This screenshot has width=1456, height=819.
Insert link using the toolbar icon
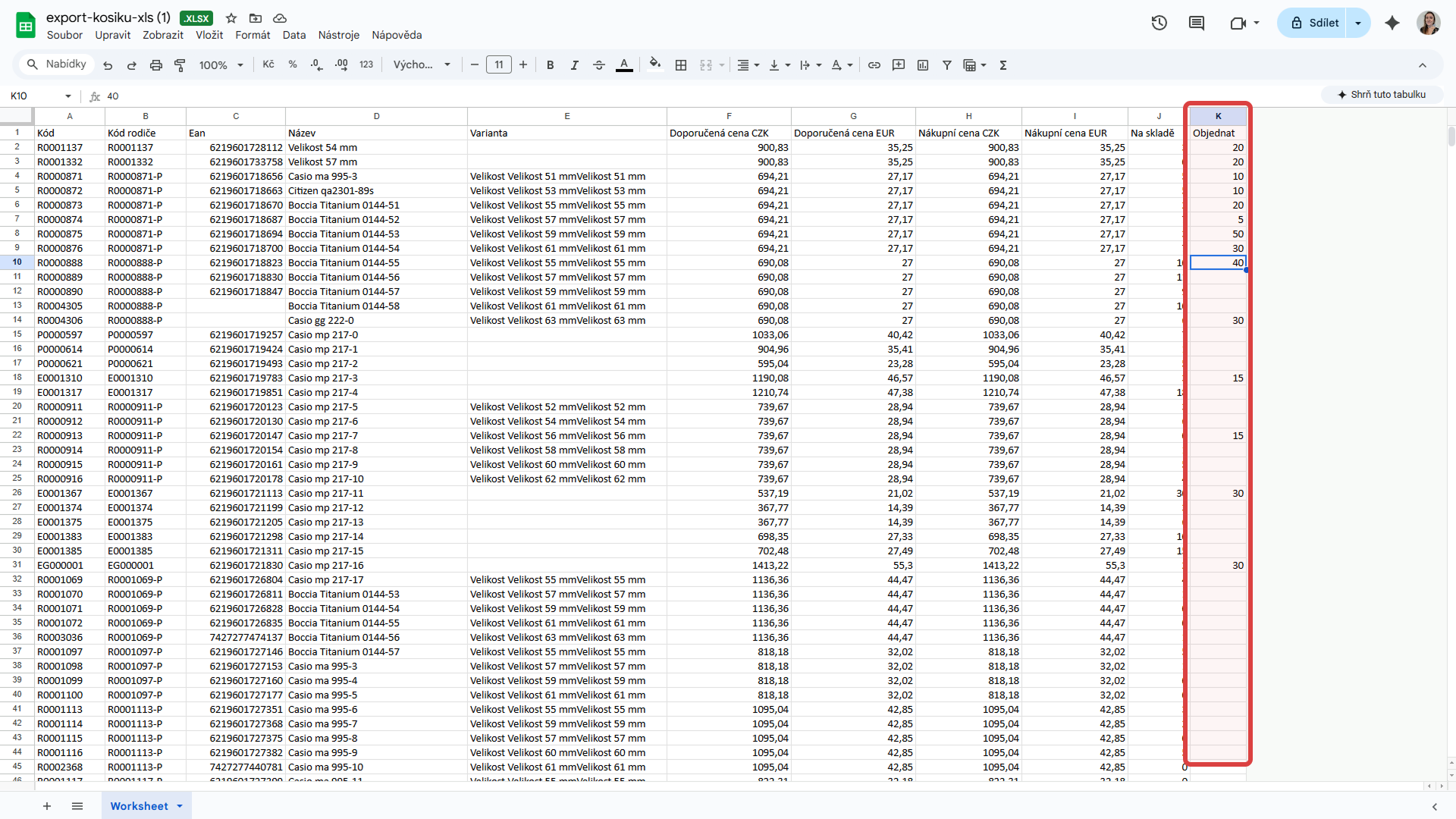click(x=874, y=65)
